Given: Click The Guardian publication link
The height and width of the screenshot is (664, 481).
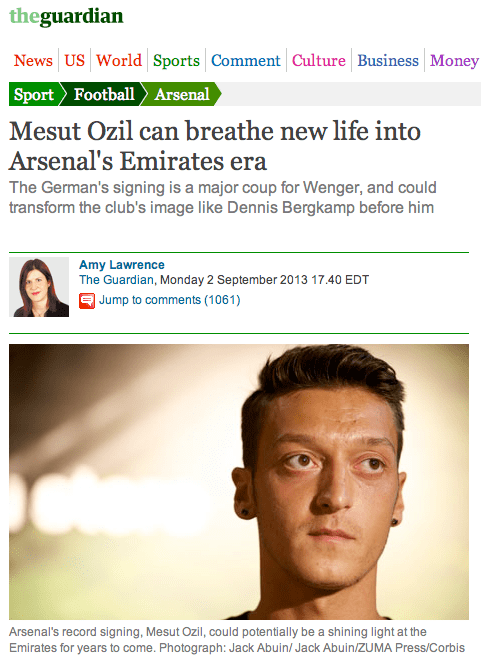Looking at the screenshot, I should pos(116,280).
